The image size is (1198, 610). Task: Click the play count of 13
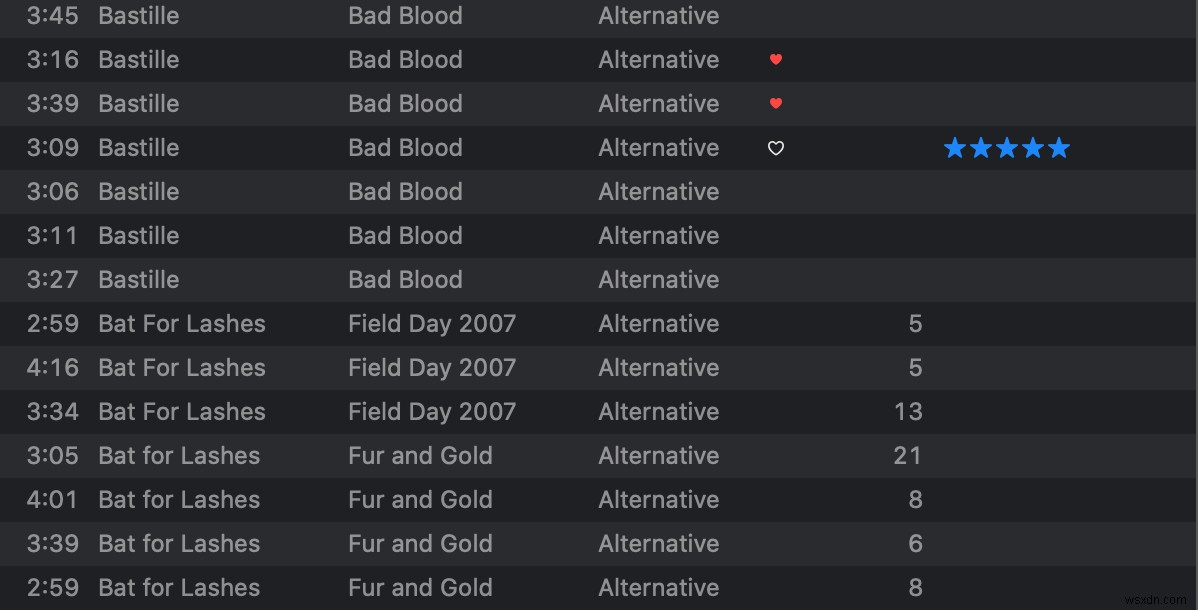click(909, 412)
